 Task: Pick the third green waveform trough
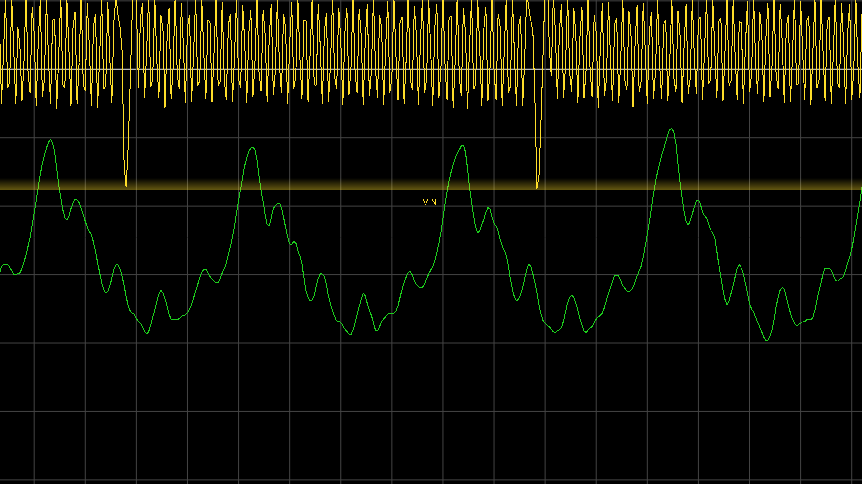pos(551,331)
